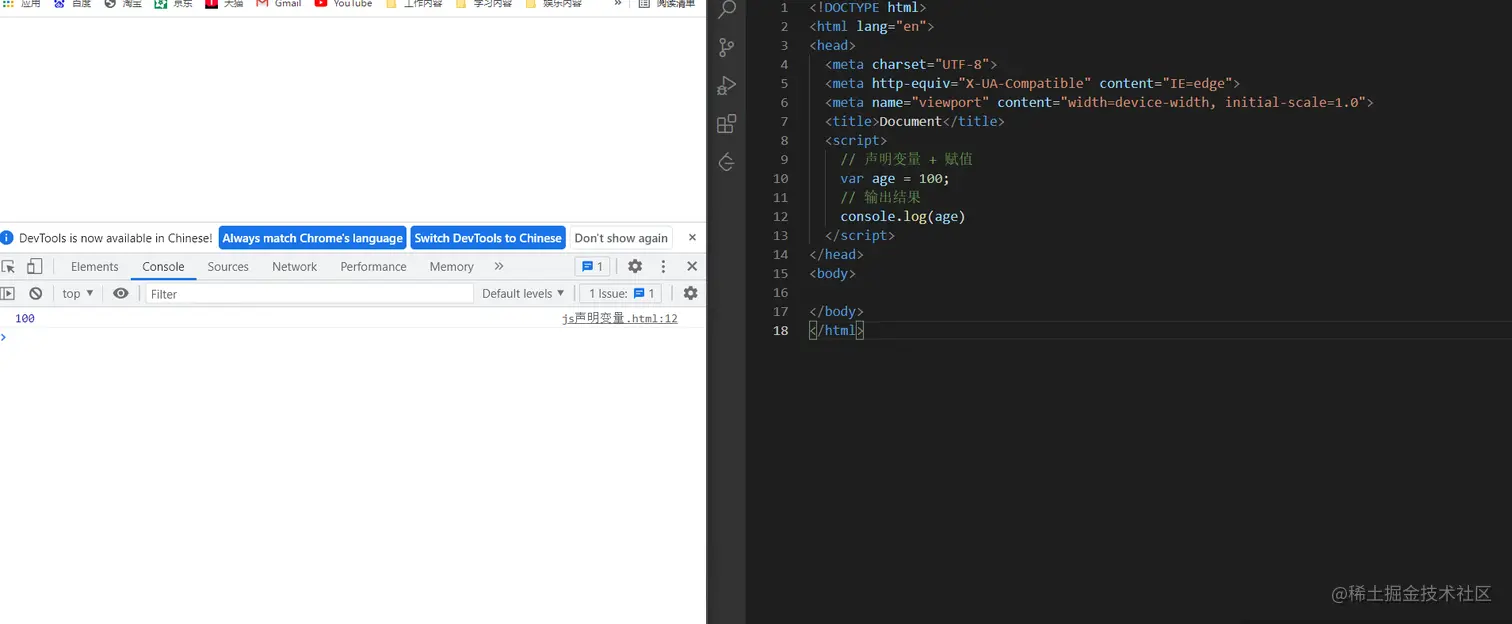Screen dimensions: 1512x624
Task: Click the '// 声明变量 + 赋值' comment line
Action: click(907, 159)
